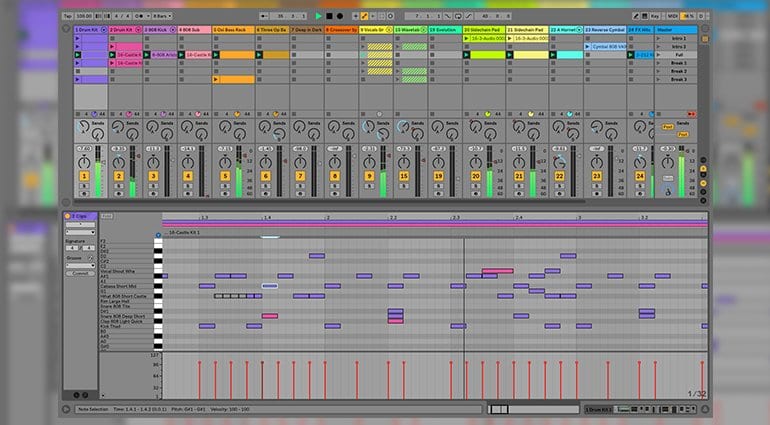Enable Draw Mode pencil button
Image resolution: width=770 pixels, height=425 pixels.
[636, 16]
